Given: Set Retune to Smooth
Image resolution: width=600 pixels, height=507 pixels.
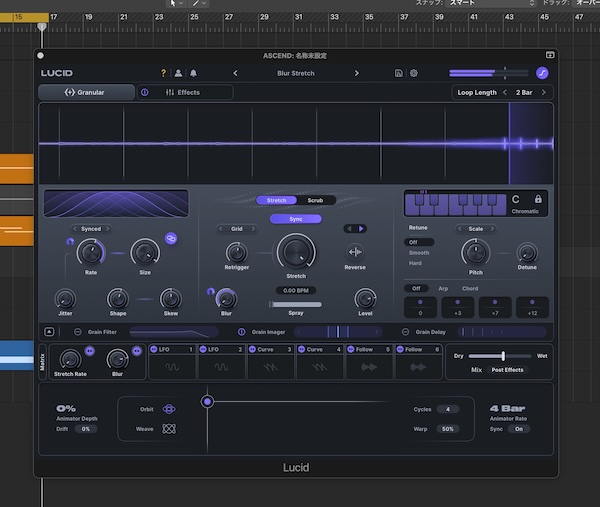Looking at the screenshot, I should [x=419, y=253].
